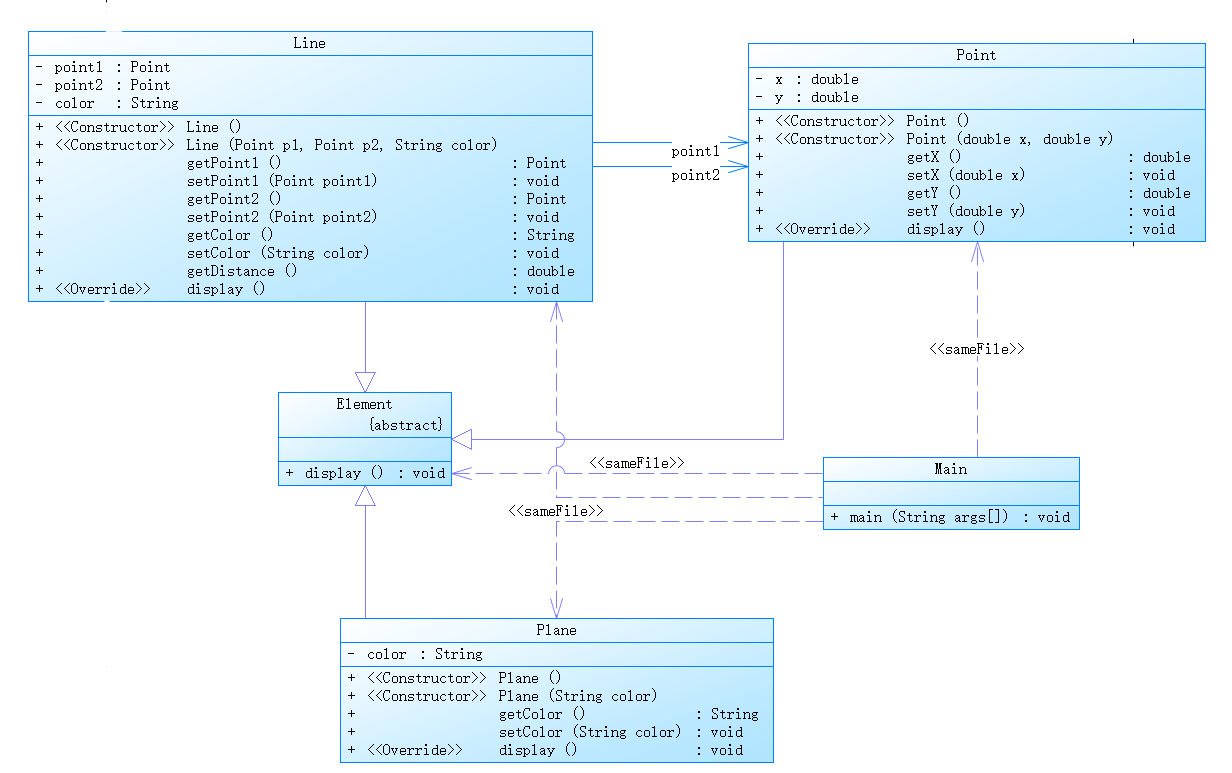The width and height of the screenshot is (1232, 773).
Task: Click the point1 association role label
Action: (x=695, y=152)
